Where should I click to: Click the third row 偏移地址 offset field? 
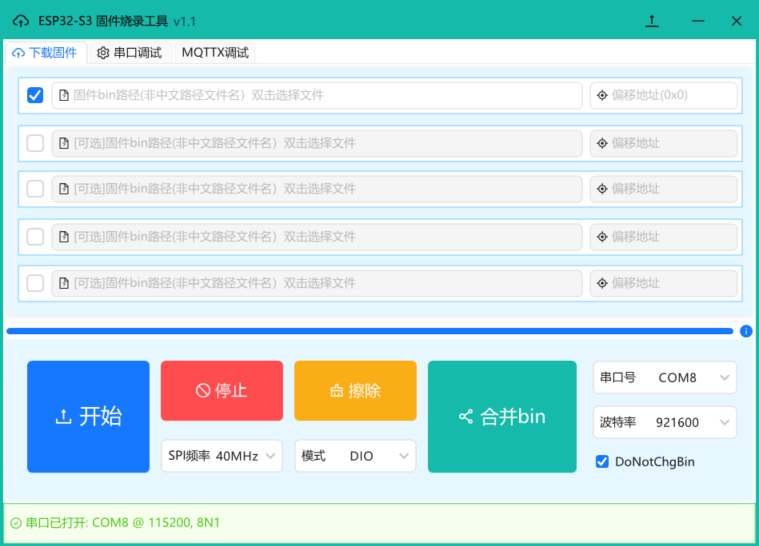664,189
